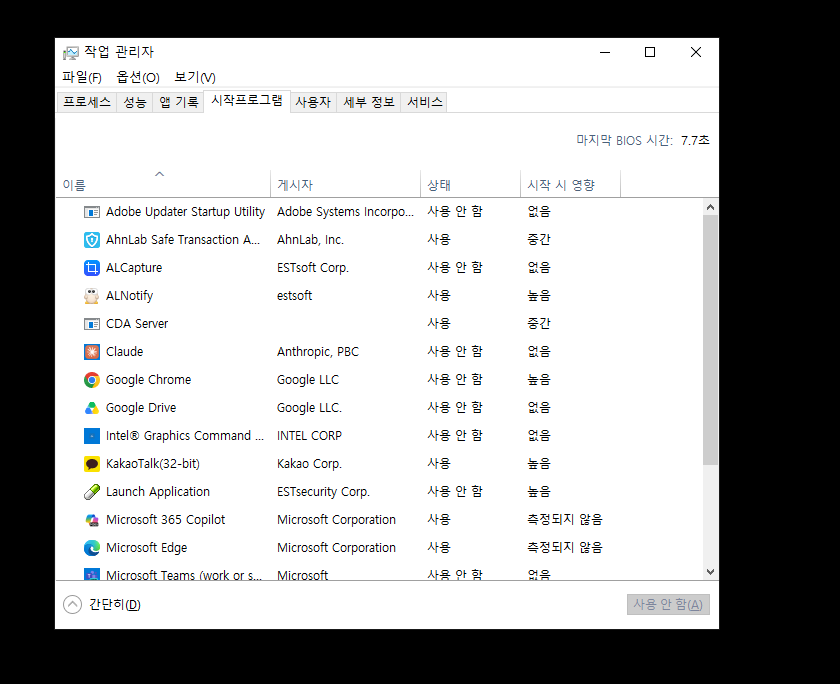Select the Microsoft 365 Copilot entry name
The height and width of the screenshot is (684, 840).
[x=166, y=520]
